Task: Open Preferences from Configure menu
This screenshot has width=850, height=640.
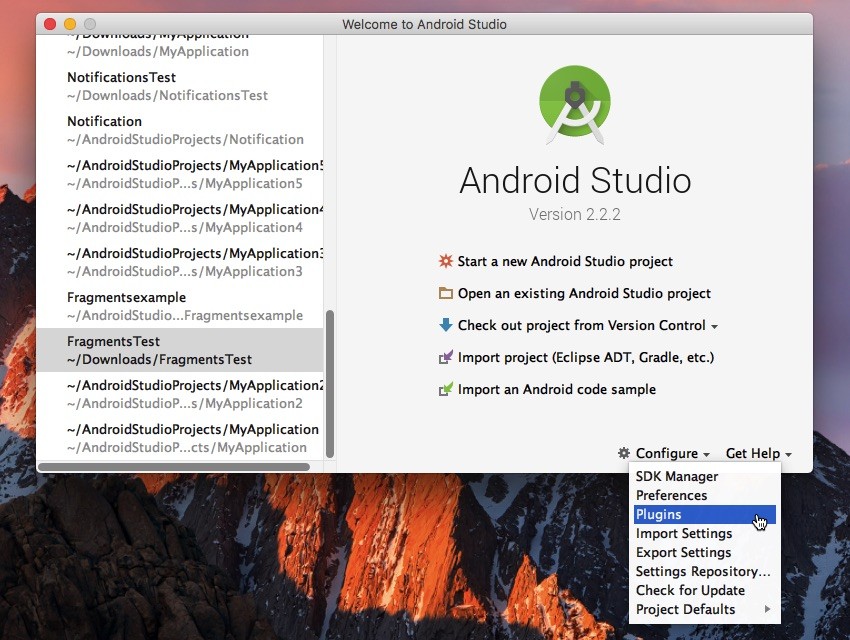Action: pos(705,495)
